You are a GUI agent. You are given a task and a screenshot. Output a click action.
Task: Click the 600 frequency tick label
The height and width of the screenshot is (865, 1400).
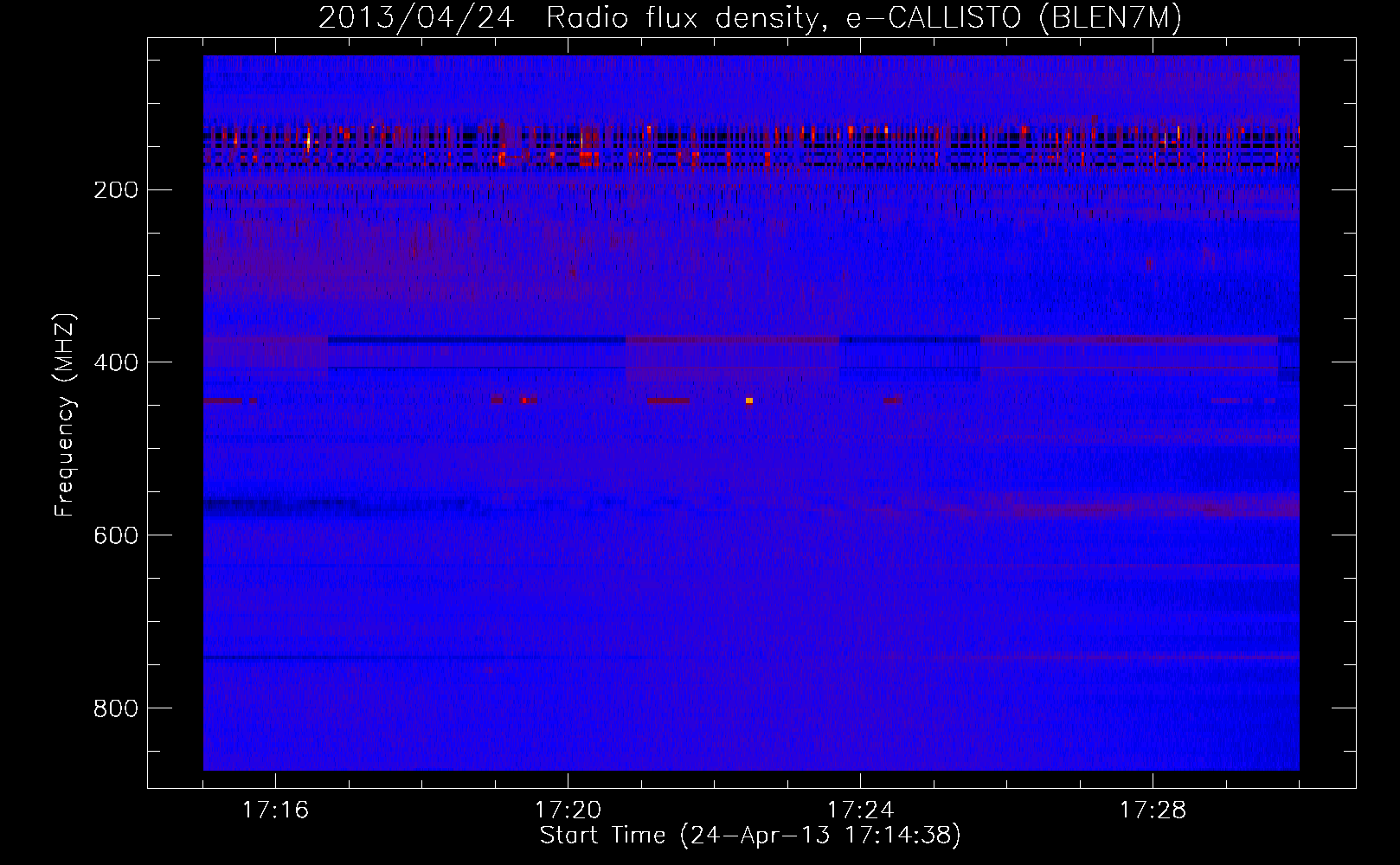point(115,535)
